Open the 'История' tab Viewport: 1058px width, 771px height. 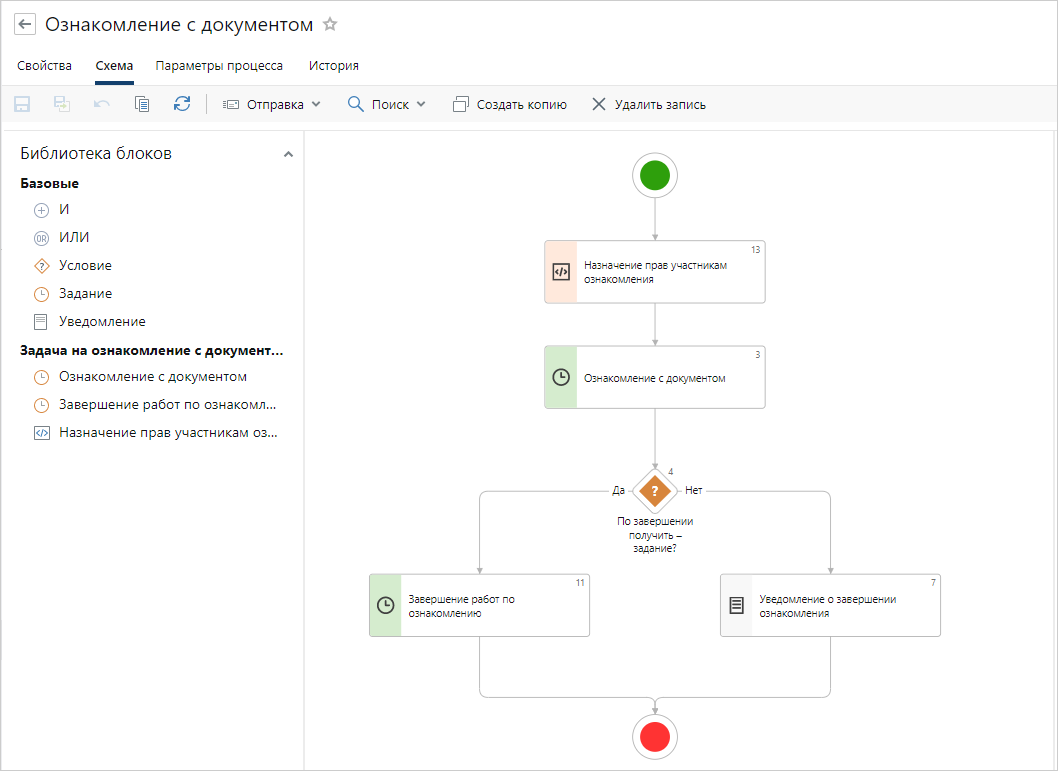pyautogui.click(x=333, y=66)
